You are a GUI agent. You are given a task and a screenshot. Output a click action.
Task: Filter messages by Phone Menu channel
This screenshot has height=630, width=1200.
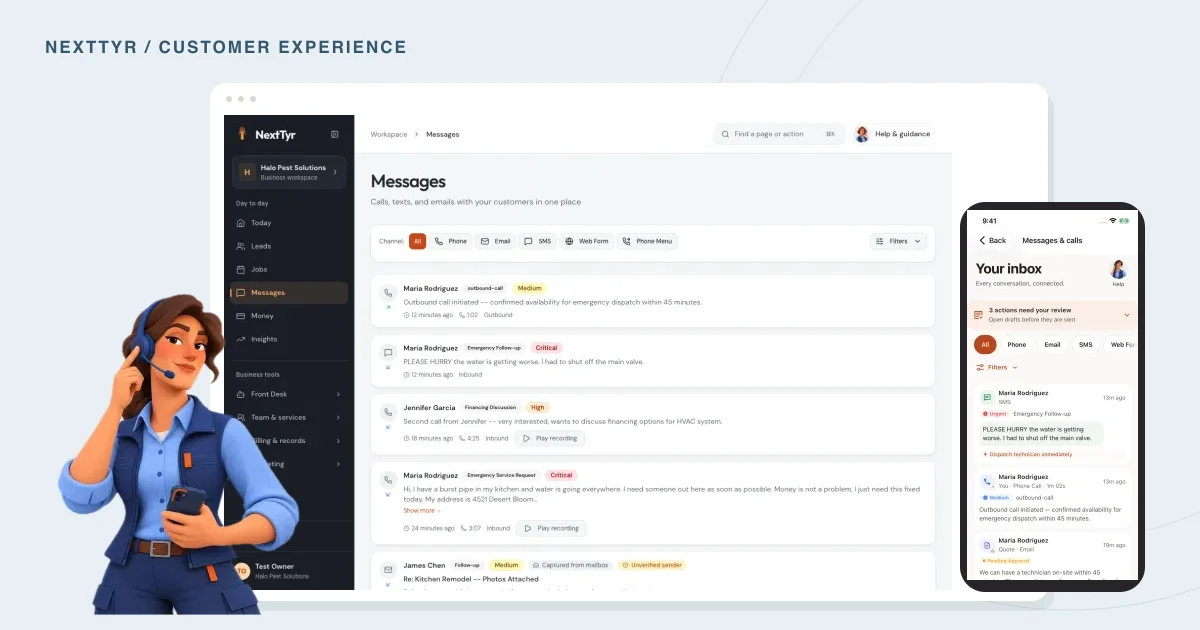647,241
